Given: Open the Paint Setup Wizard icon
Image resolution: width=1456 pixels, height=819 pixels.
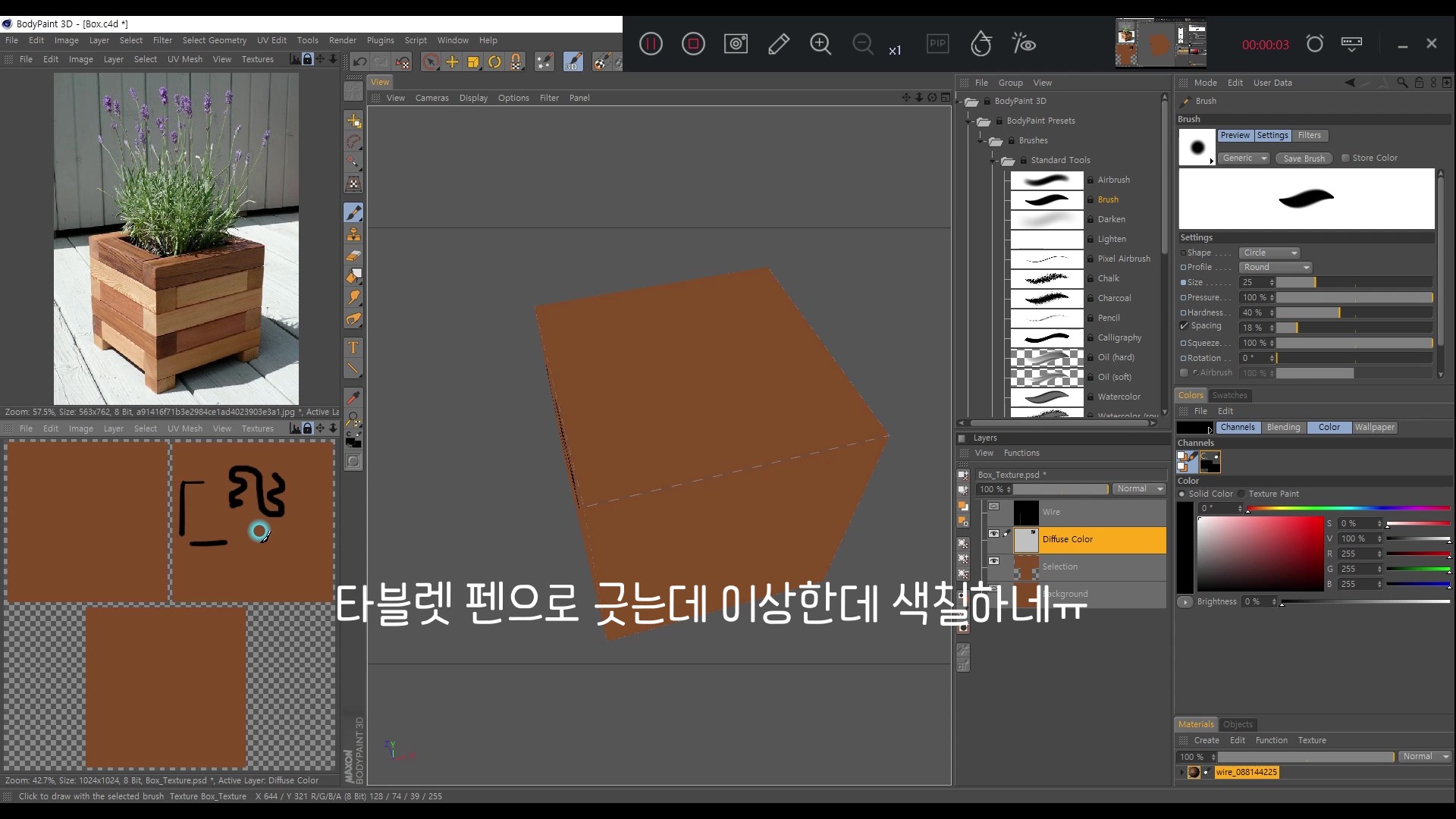Looking at the screenshot, I should point(544,61).
